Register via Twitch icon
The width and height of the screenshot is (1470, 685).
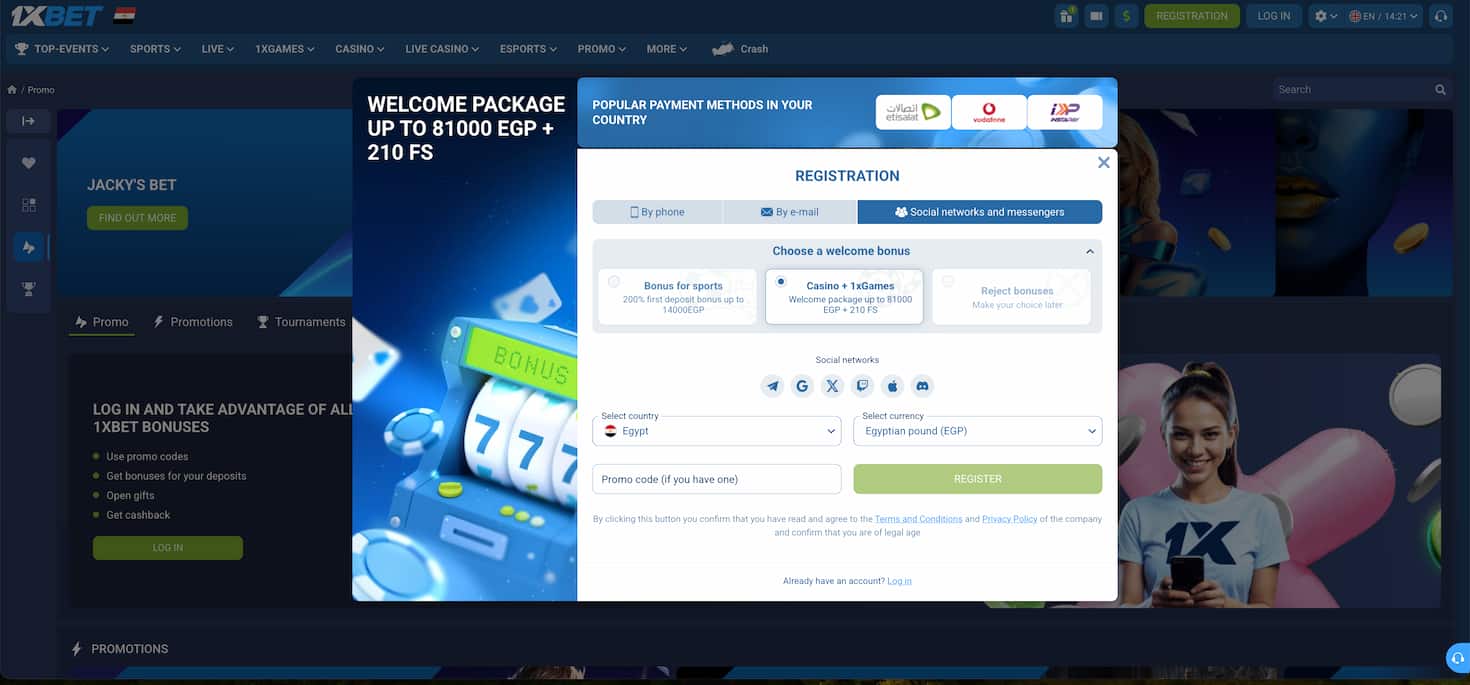pos(862,386)
